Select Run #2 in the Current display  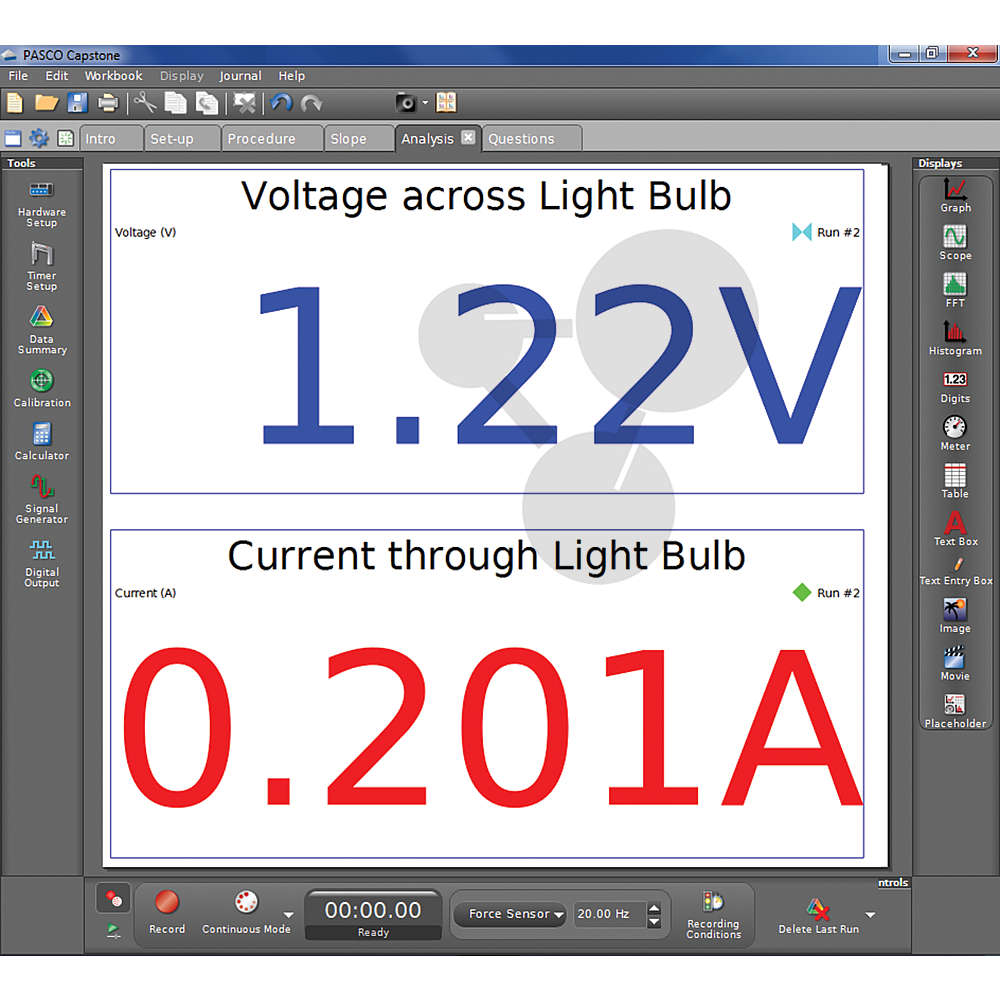point(826,592)
